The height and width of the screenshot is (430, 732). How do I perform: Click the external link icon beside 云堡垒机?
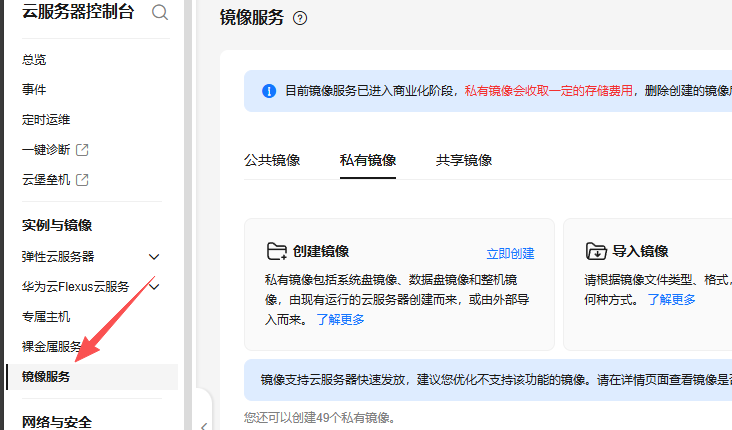tap(82, 180)
